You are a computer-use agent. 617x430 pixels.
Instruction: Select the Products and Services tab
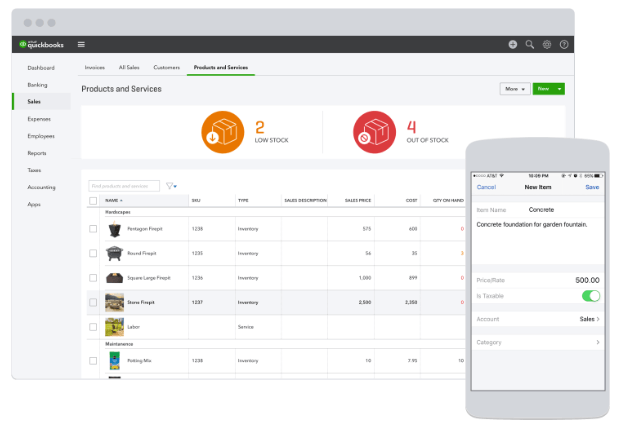(x=221, y=68)
